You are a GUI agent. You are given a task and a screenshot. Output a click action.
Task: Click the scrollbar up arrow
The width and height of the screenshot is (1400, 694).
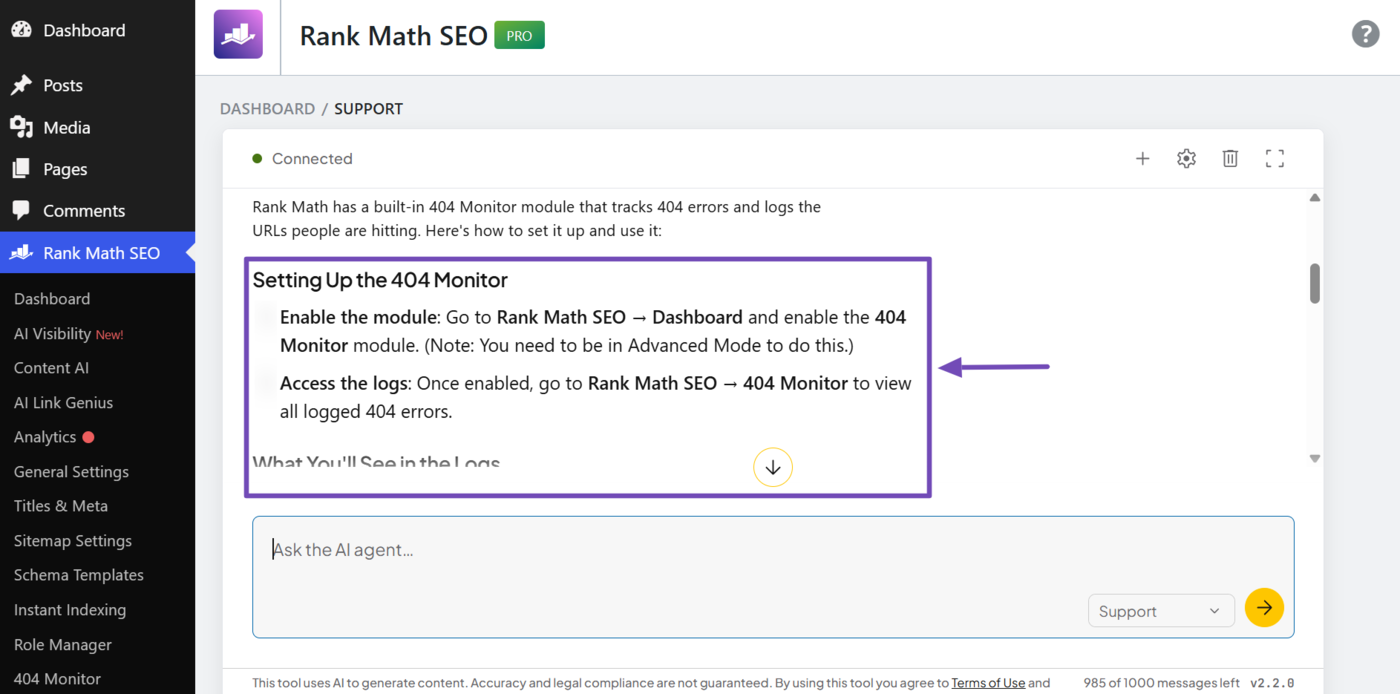point(1315,198)
